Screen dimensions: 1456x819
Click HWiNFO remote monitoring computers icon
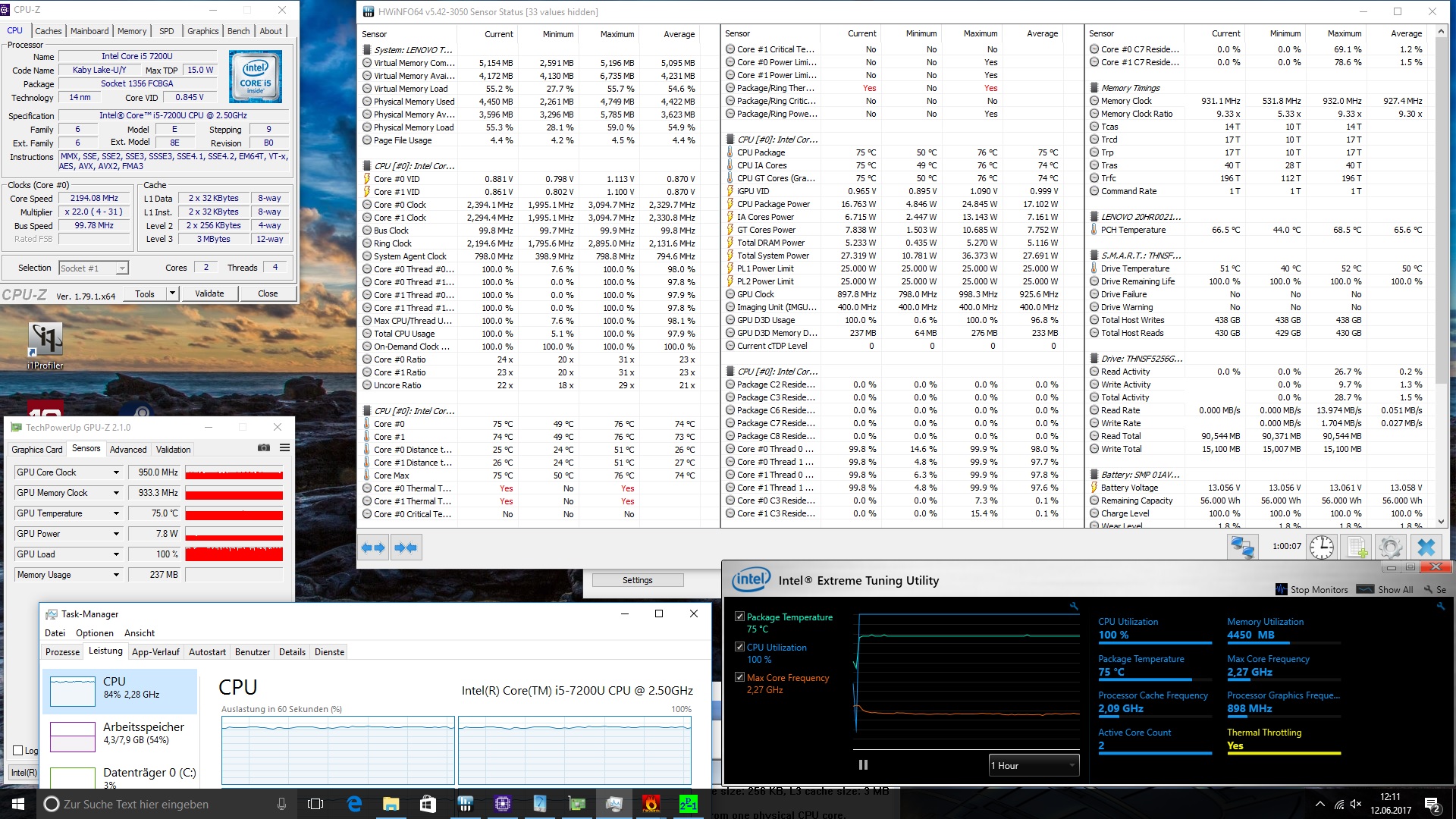pos(1242,547)
